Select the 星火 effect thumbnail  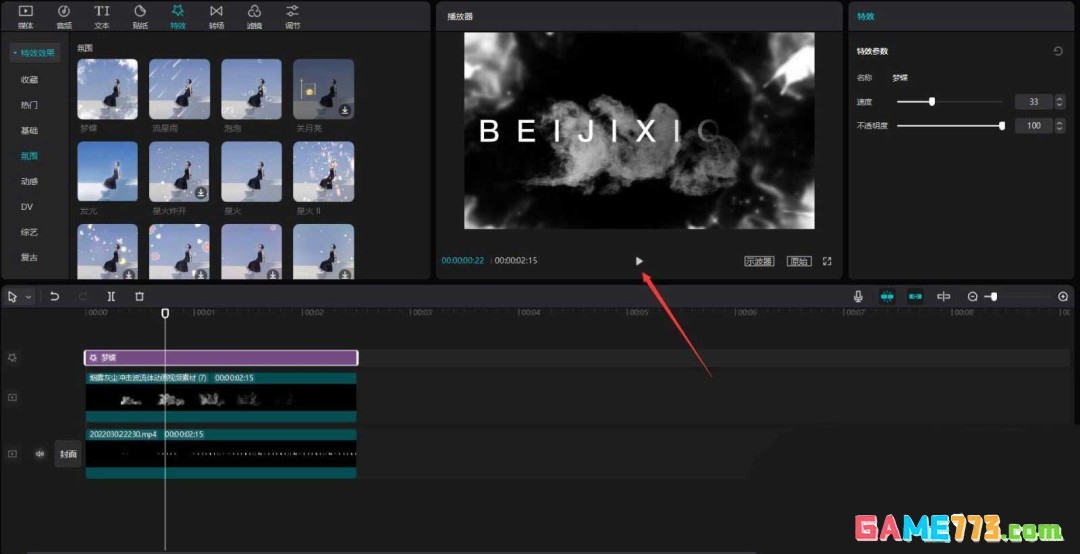(251, 172)
